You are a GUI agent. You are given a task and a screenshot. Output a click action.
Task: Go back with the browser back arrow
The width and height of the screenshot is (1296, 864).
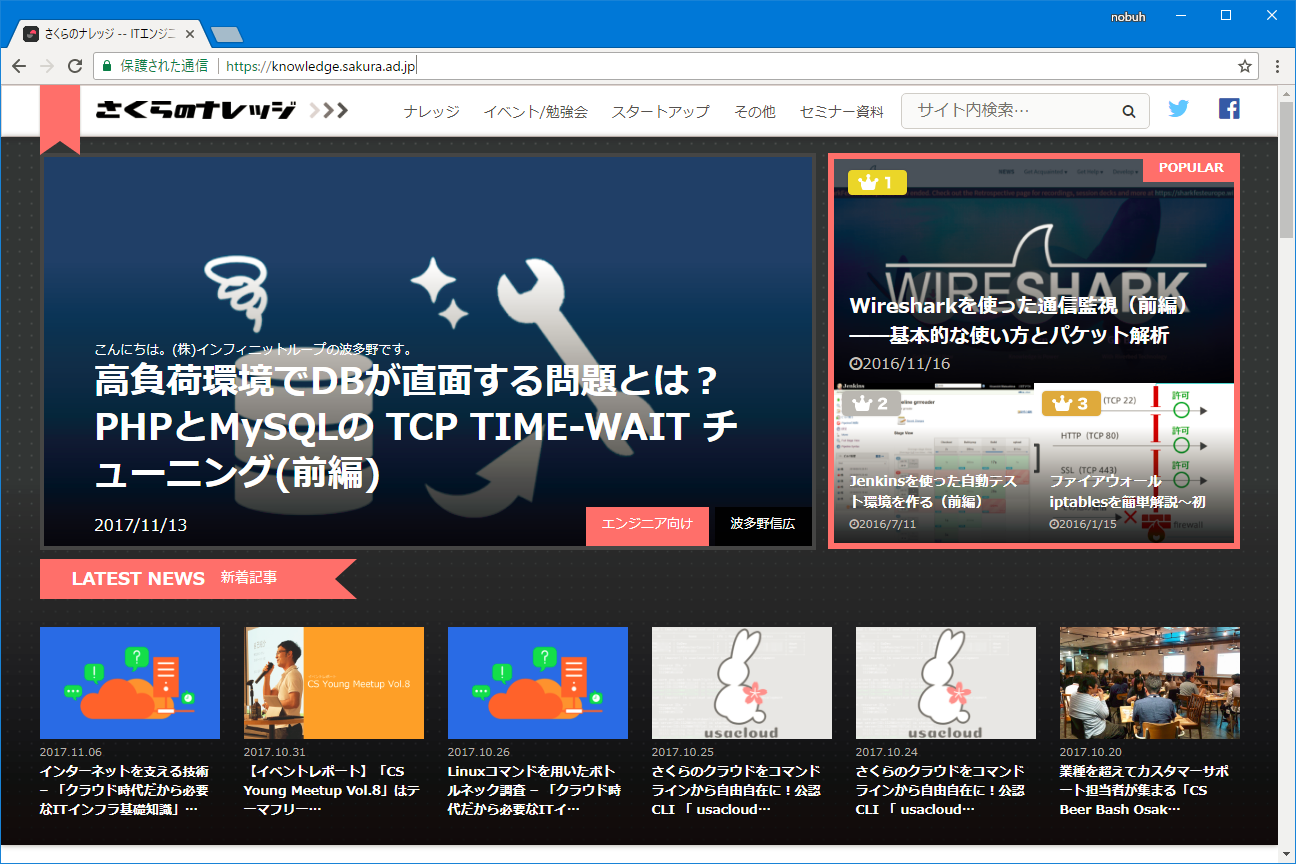pyautogui.click(x=19, y=66)
